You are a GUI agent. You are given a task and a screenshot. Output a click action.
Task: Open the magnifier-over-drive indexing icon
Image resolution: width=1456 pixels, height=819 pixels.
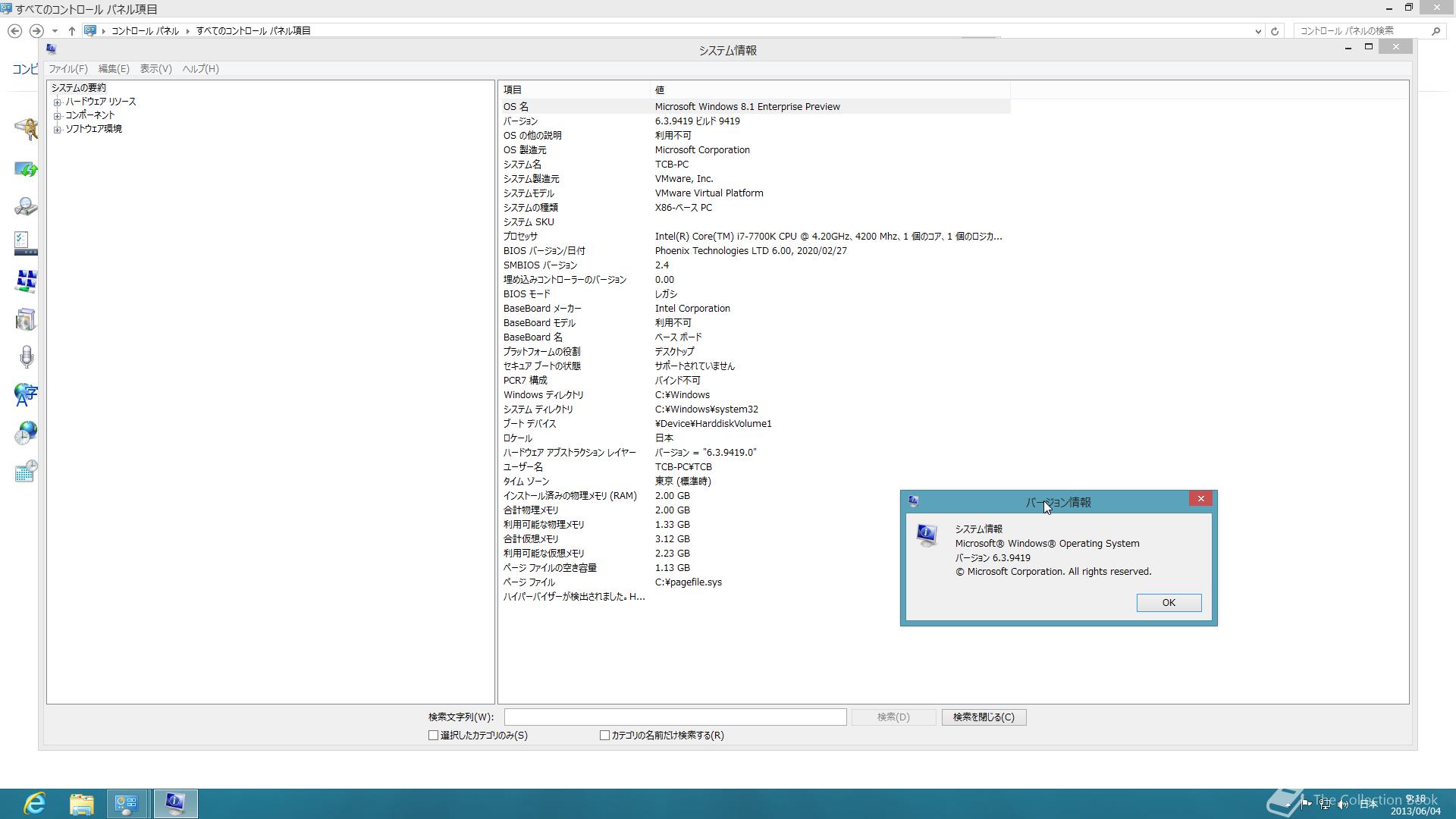[26, 206]
